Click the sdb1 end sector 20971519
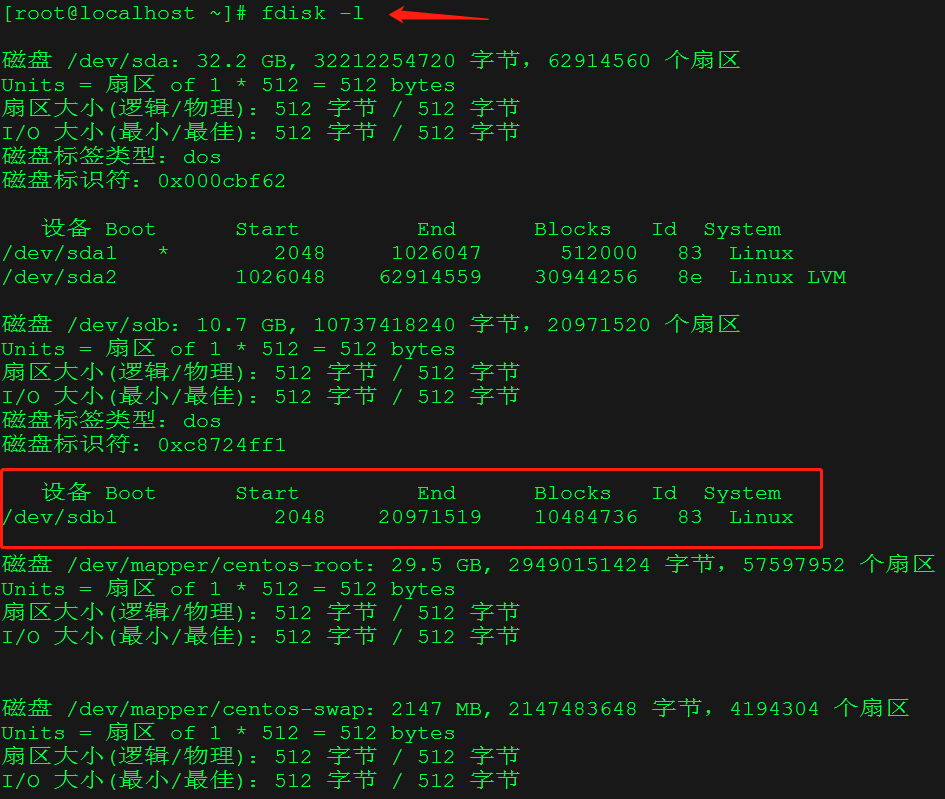The image size is (945, 799). pos(430,517)
